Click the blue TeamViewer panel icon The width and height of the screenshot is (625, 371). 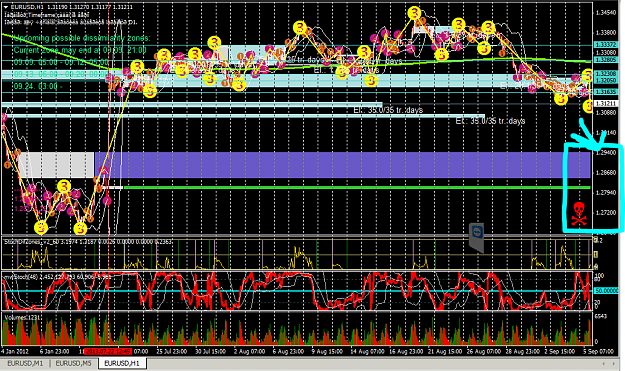click(x=477, y=238)
